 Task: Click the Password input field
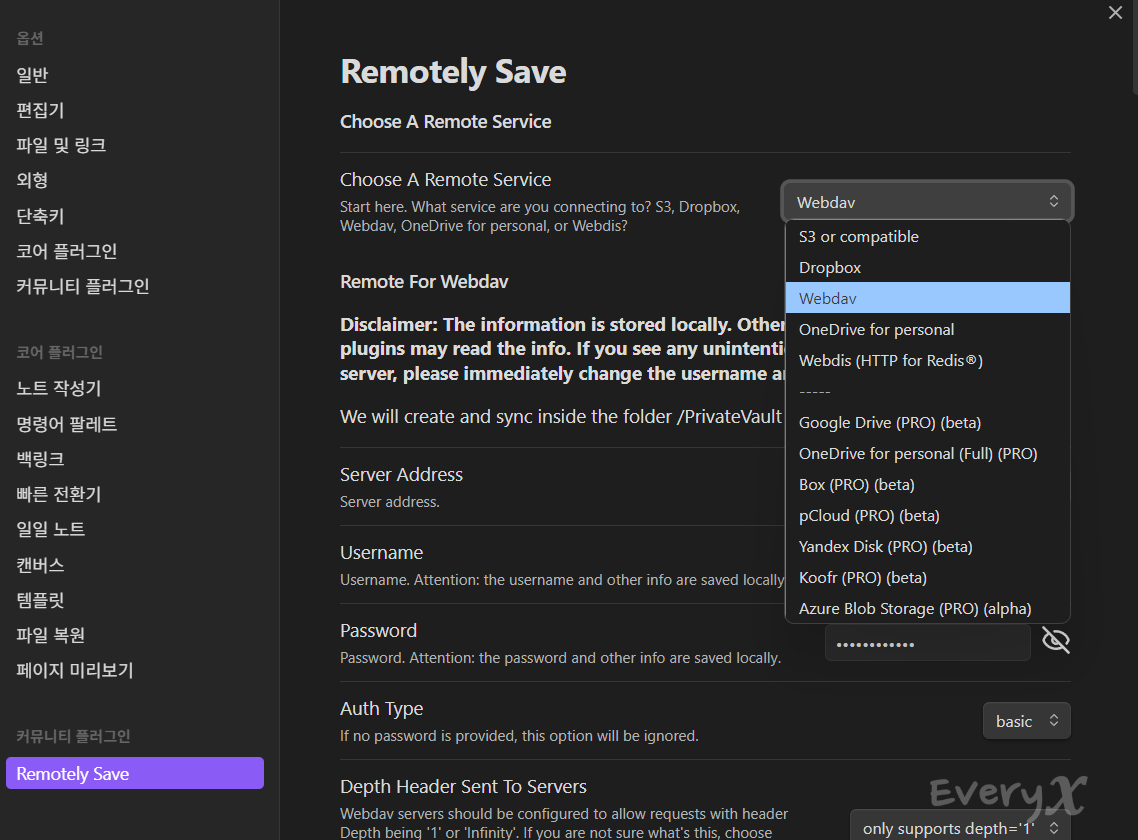928,643
